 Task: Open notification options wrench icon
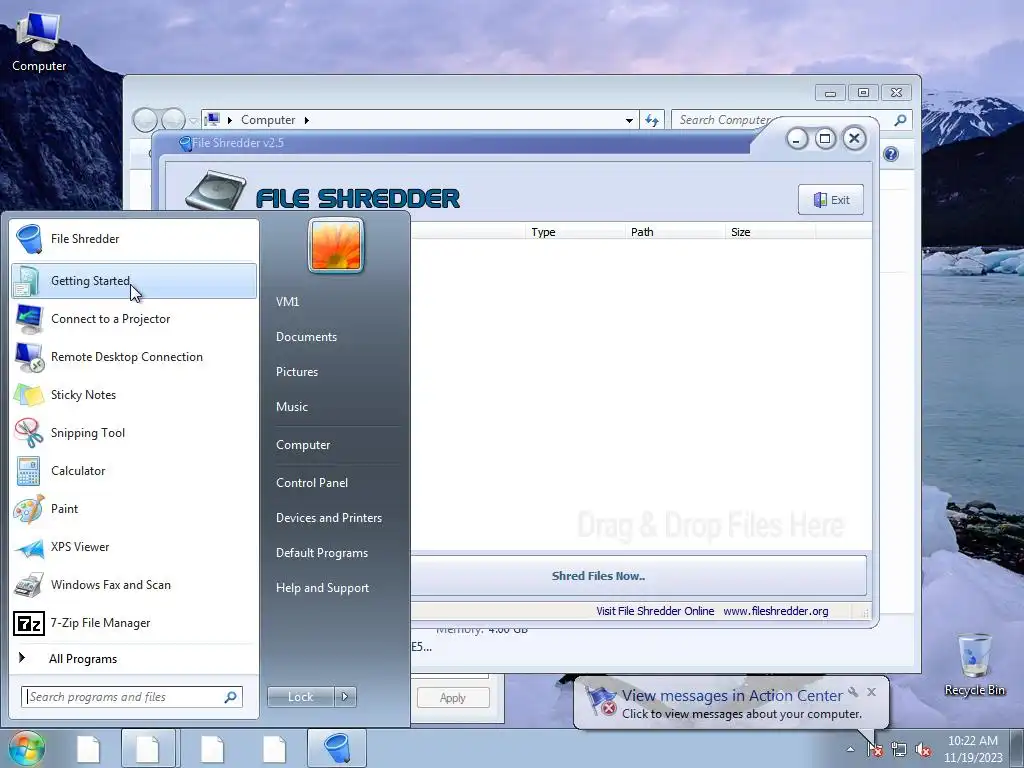[853, 692]
